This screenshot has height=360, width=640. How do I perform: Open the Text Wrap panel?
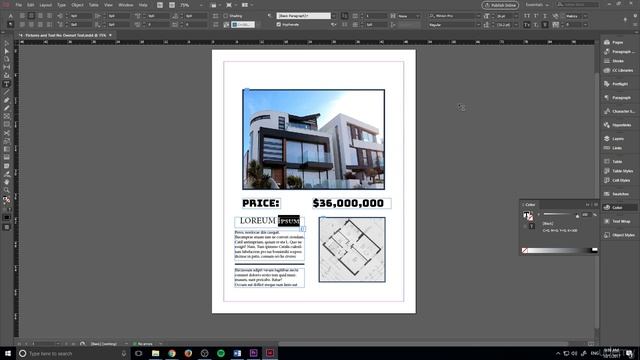point(618,221)
